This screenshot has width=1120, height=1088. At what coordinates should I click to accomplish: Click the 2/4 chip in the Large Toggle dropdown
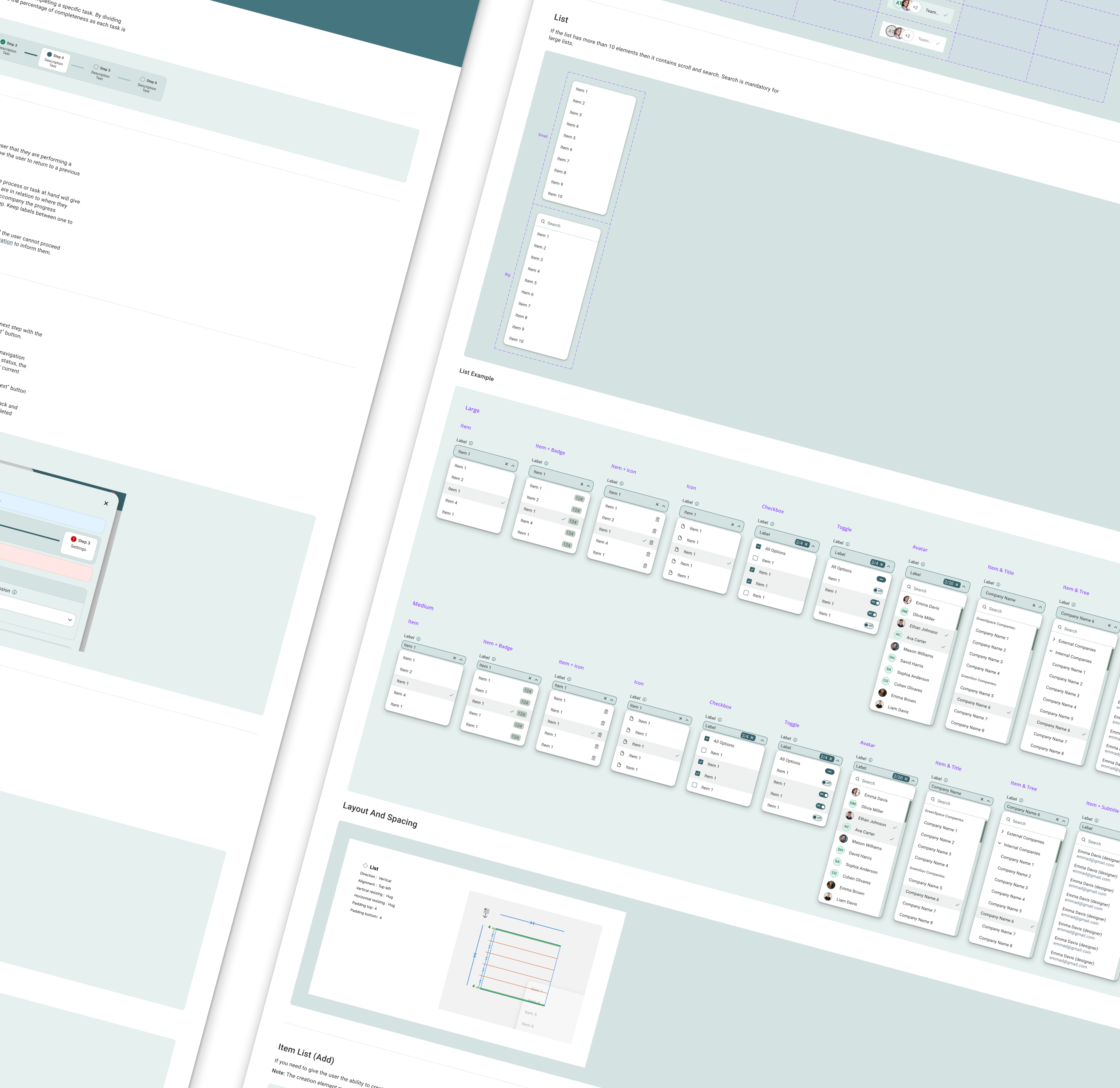[x=878, y=564]
